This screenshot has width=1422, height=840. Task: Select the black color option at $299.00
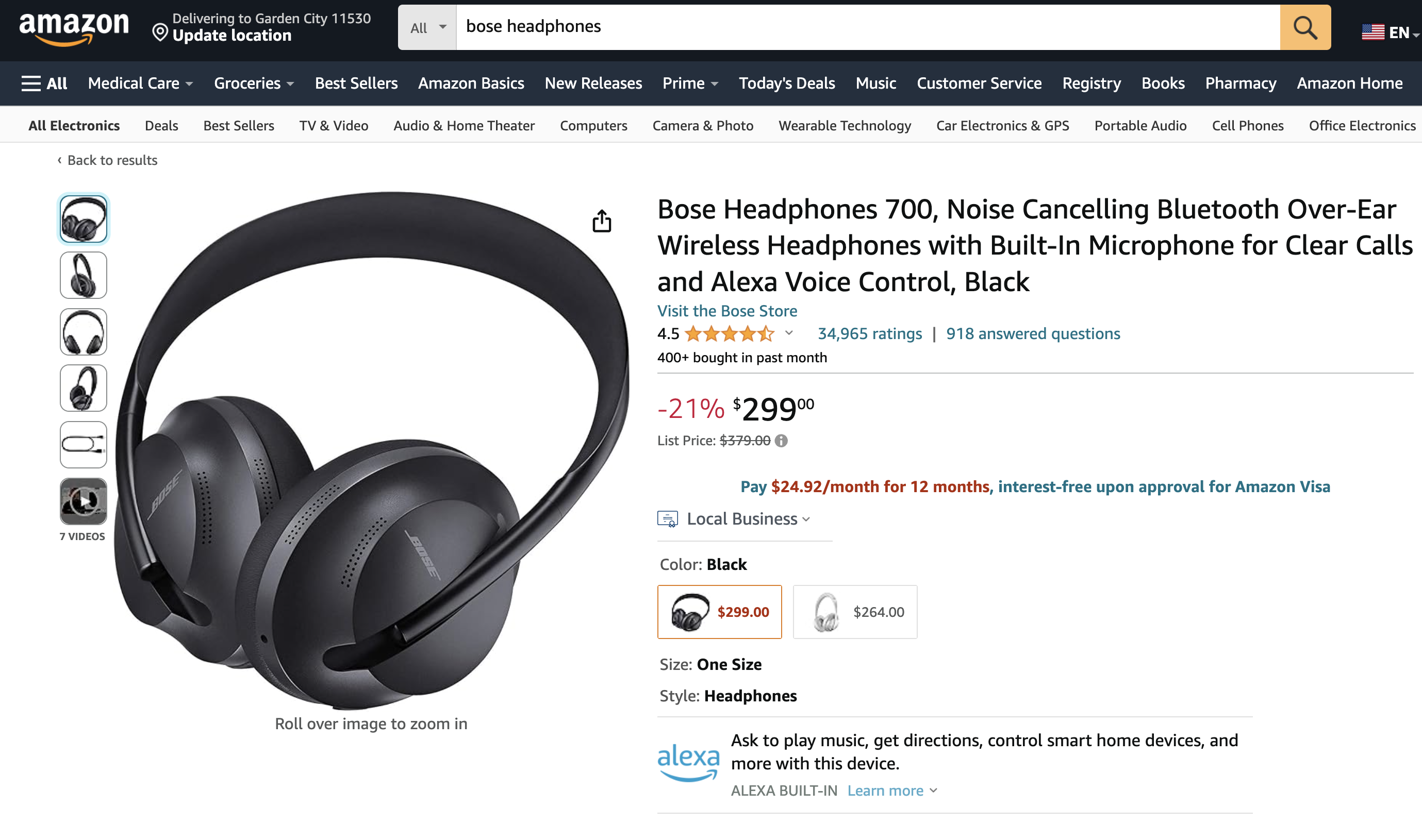[x=719, y=612]
